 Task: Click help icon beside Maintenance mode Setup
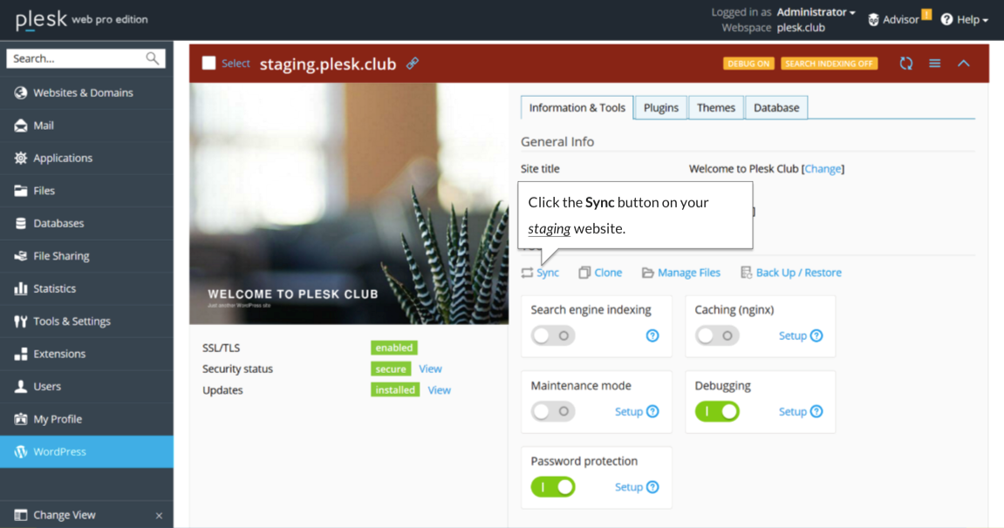click(x=652, y=412)
